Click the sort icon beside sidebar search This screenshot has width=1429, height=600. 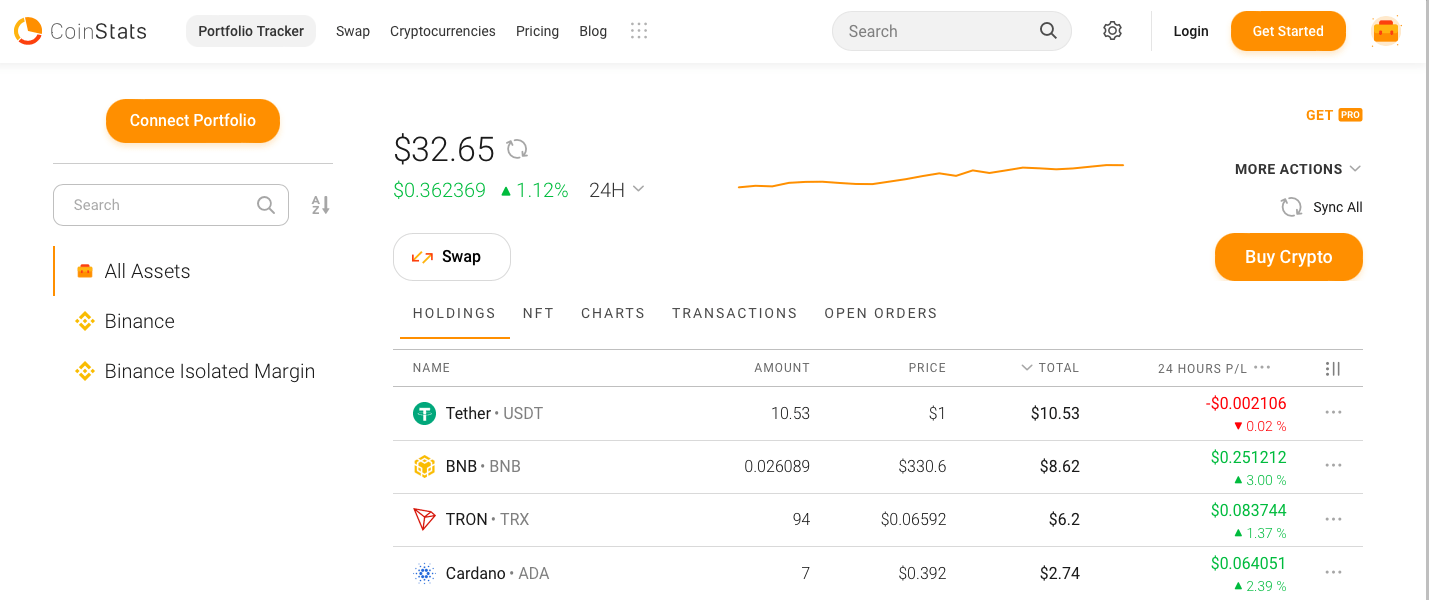(x=320, y=204)
